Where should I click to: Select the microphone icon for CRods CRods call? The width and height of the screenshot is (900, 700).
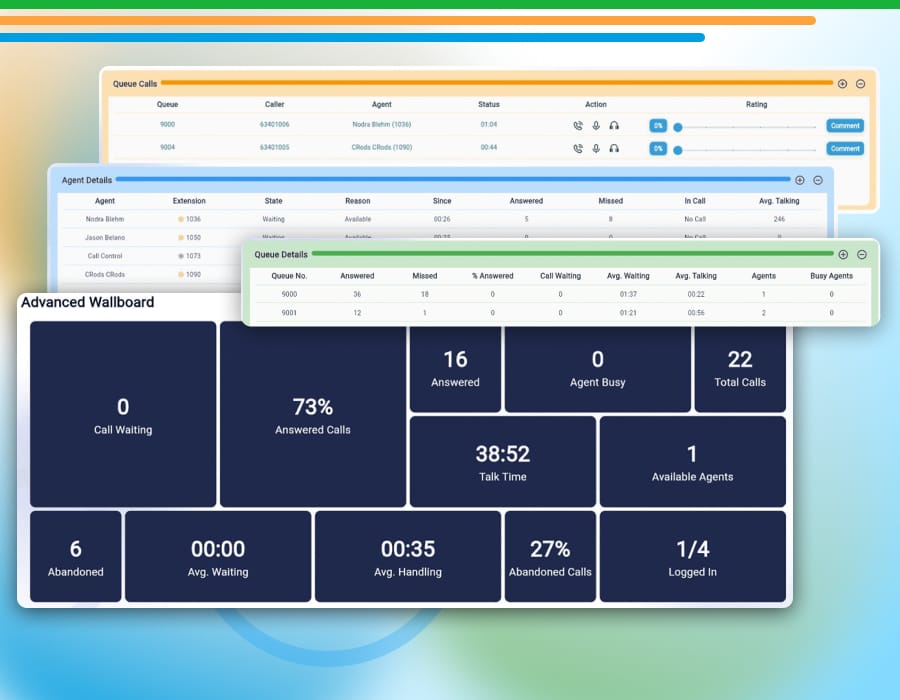click(596, 147)
